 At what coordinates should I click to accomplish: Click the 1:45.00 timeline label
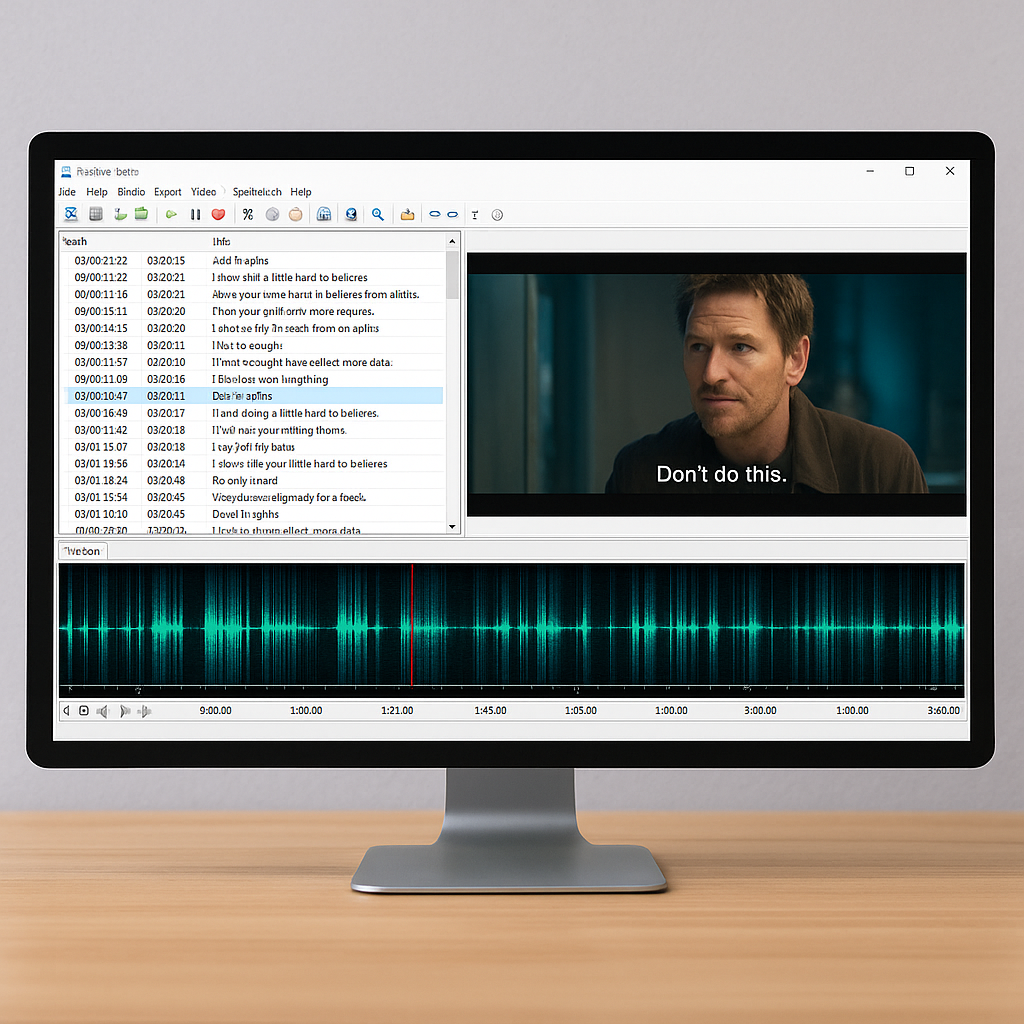[490, 711]
